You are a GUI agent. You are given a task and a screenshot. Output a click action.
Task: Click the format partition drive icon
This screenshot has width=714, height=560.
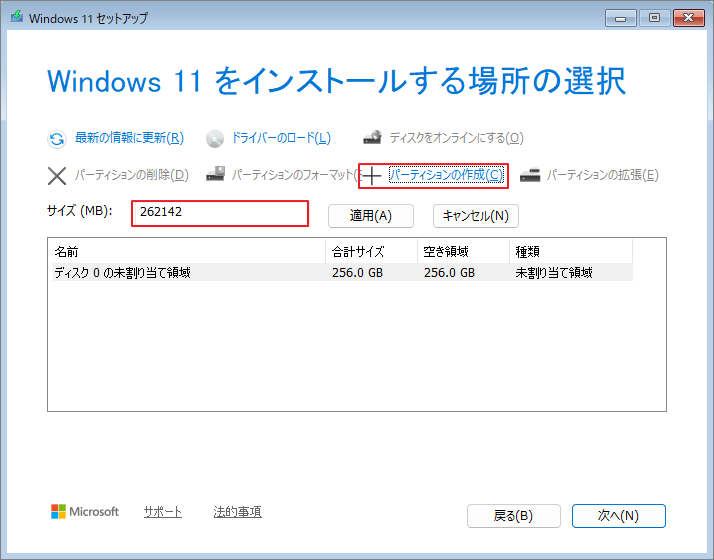(x=215, y=173)
